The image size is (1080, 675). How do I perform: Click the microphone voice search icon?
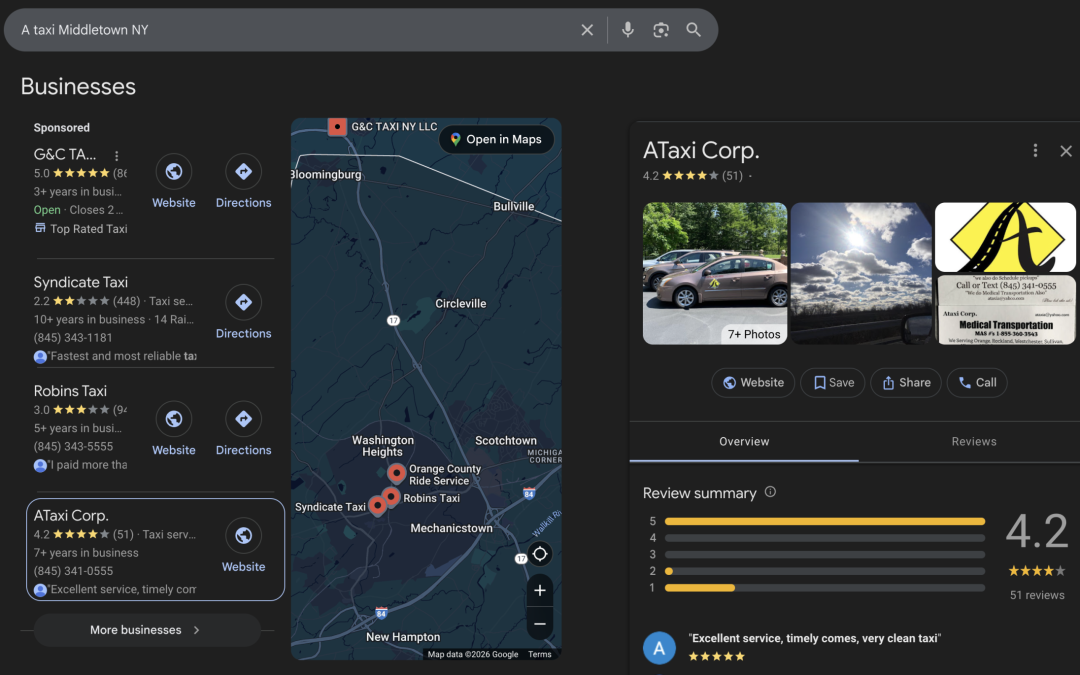pos(627,30)
